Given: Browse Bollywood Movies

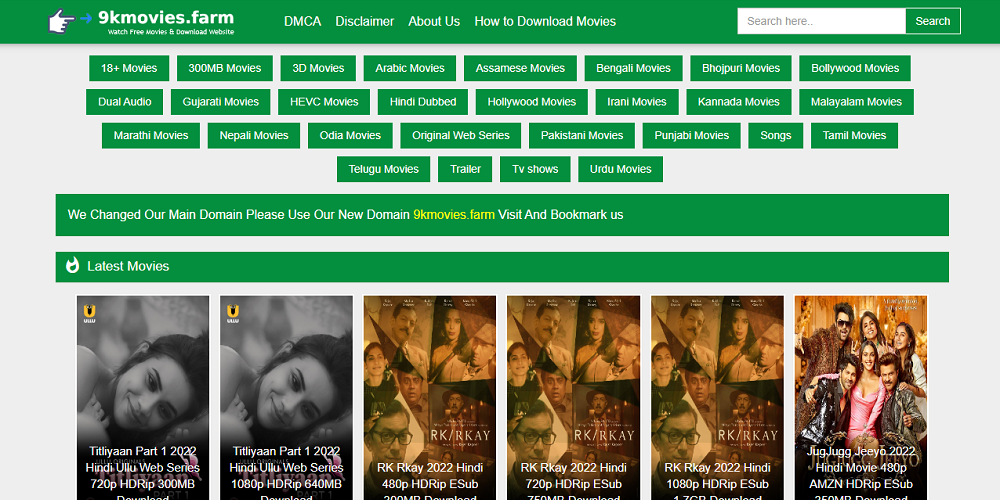Looking at the screenshot, I should pos(855,68).
